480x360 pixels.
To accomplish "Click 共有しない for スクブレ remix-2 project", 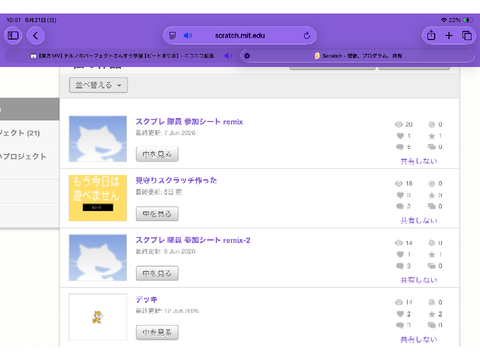I will pyautogui.click(x=419, y=280).
